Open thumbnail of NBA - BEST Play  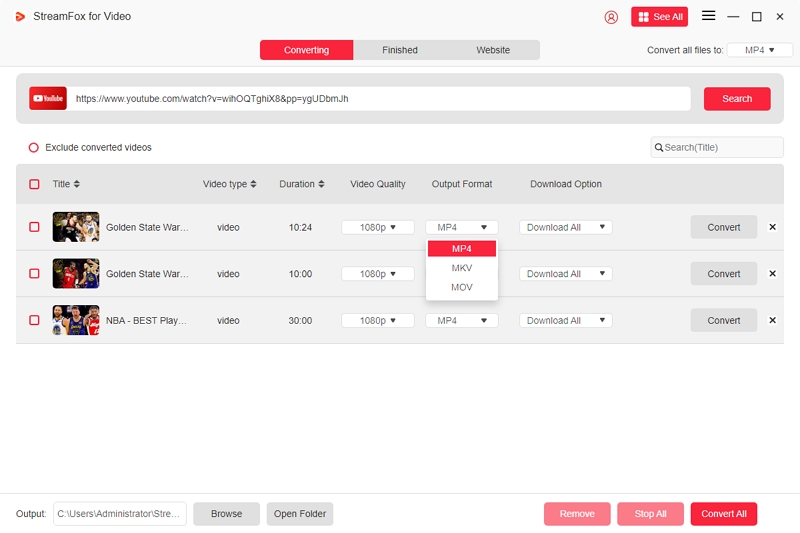tap(76, 320)
